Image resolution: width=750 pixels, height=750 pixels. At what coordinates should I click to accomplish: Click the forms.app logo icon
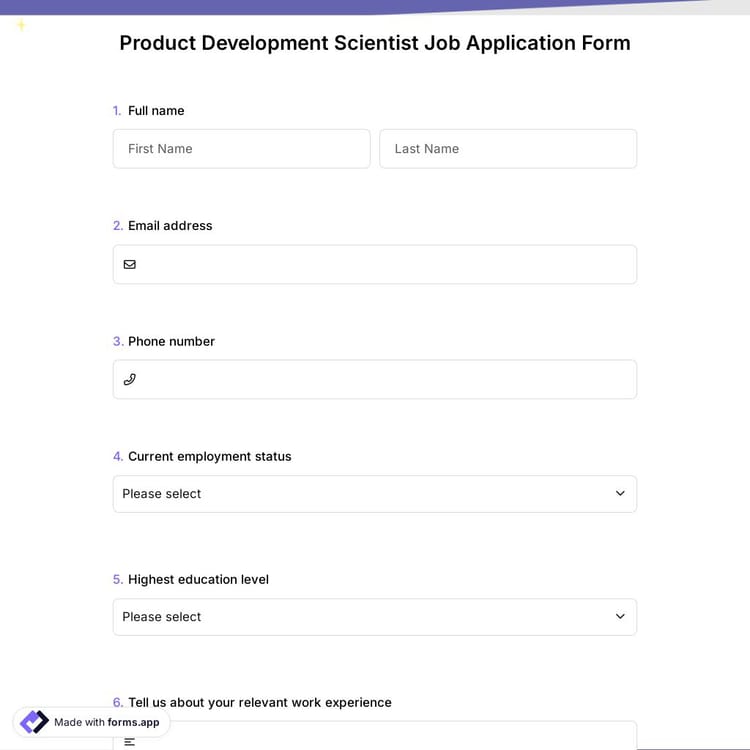pyautogui.click(x=34, y=722)
